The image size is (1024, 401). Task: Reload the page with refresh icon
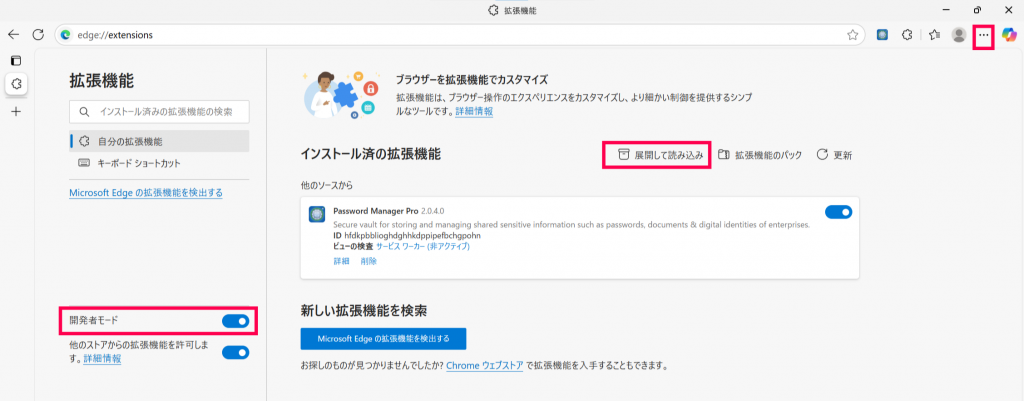[38, 35]
